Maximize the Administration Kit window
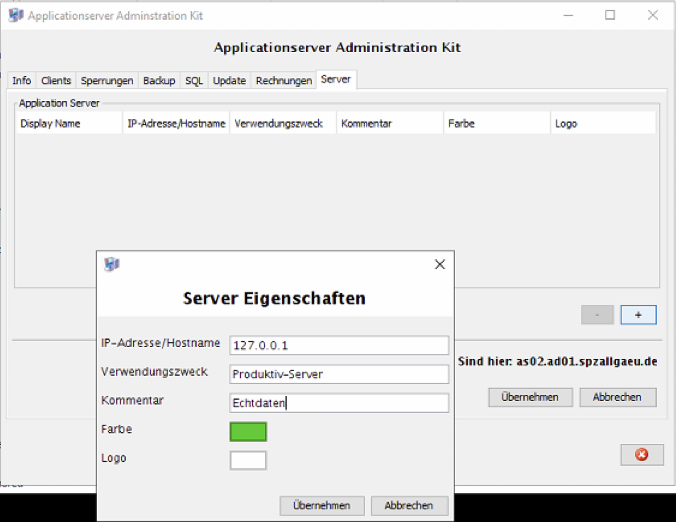This screenshot has height=522, width=676. tap(610, 15)
